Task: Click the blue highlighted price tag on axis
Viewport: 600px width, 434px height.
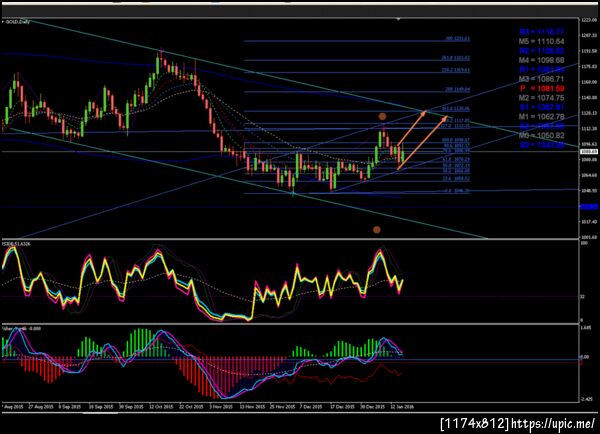Action: pos(589,207)
